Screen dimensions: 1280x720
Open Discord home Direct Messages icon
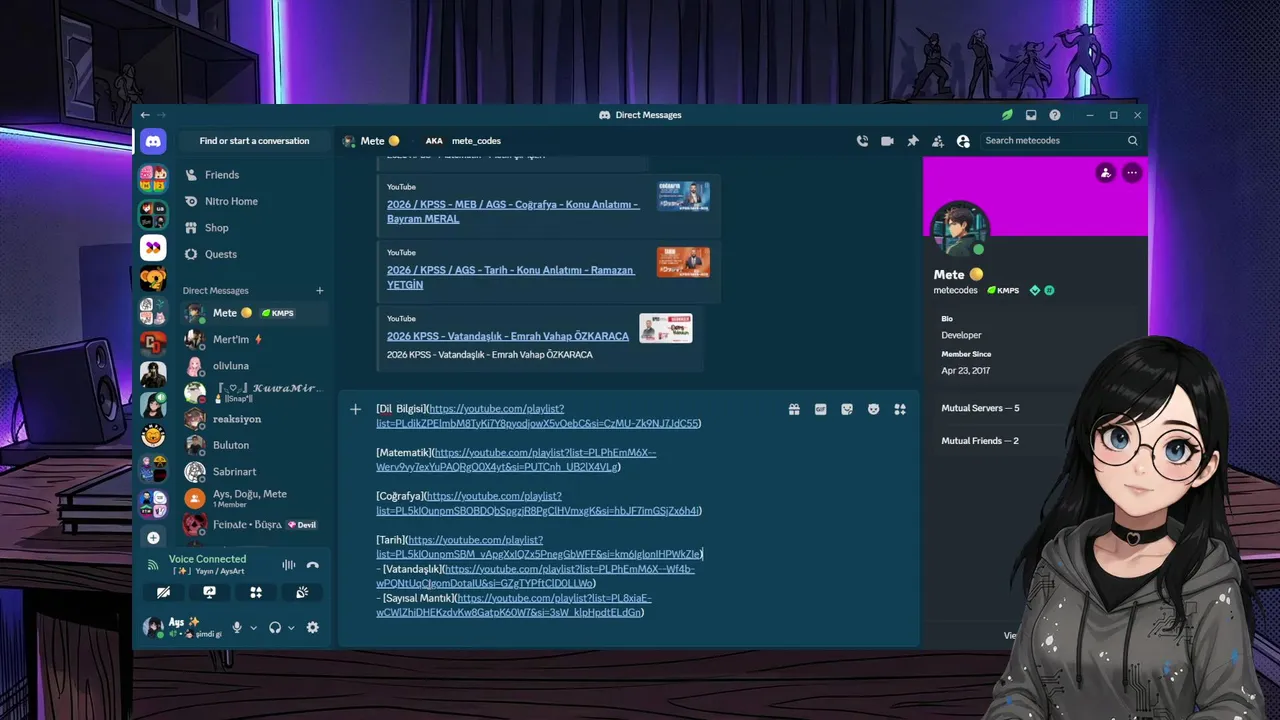153,141
